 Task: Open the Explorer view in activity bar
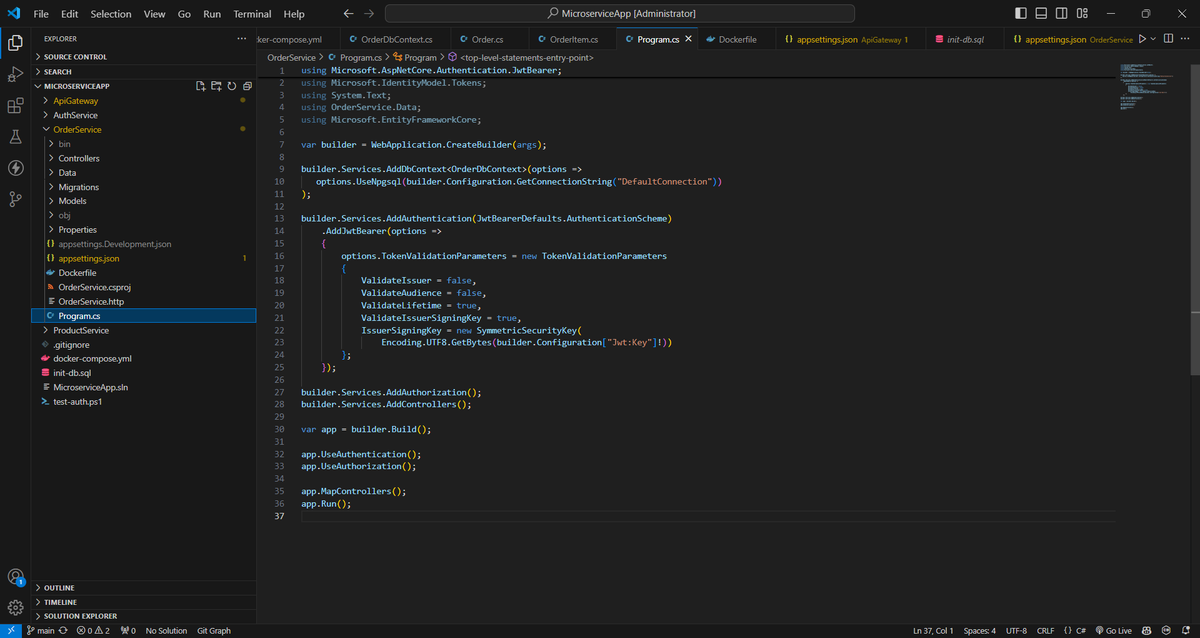(x=15, y=42)
